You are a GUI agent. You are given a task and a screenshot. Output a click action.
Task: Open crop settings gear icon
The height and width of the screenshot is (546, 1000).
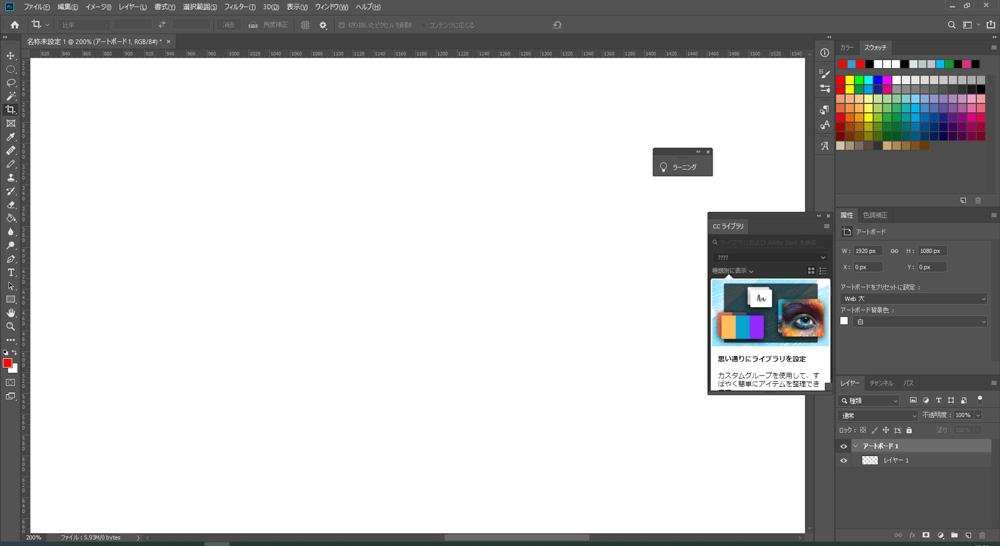[323, 25]
